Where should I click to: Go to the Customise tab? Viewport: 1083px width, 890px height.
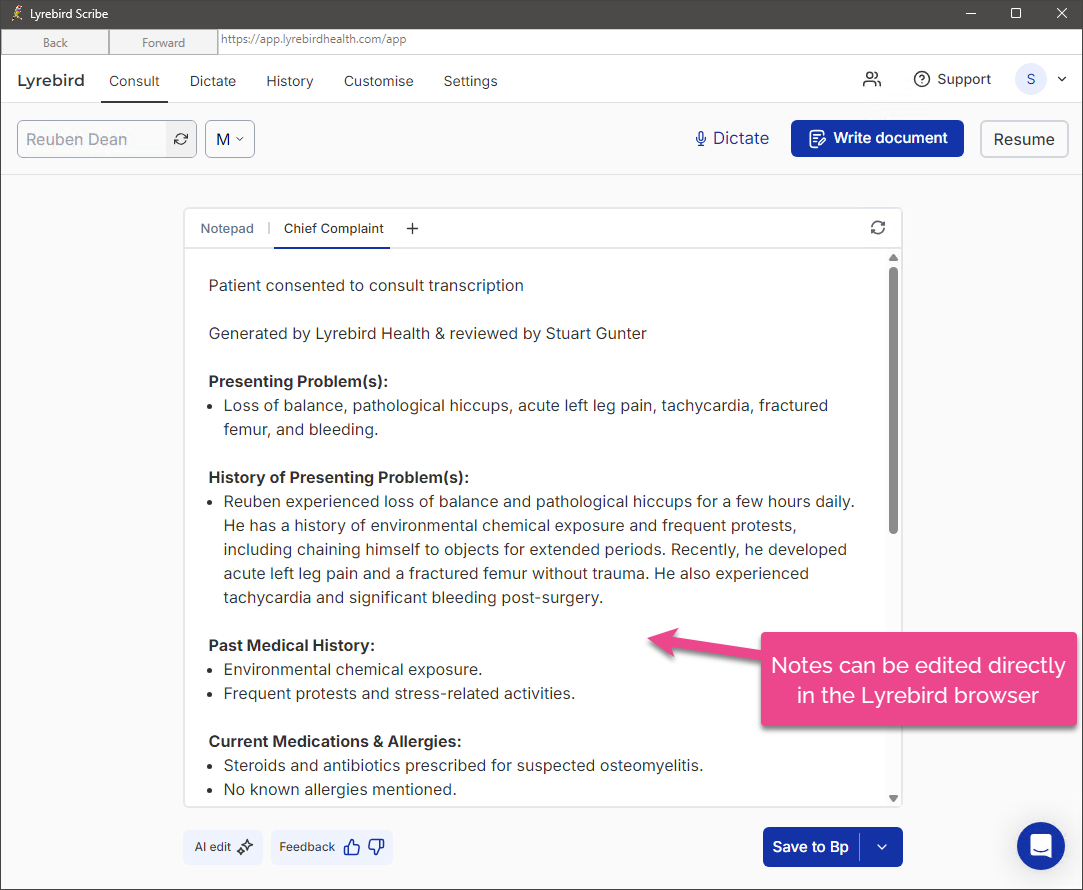click(378, 81)
